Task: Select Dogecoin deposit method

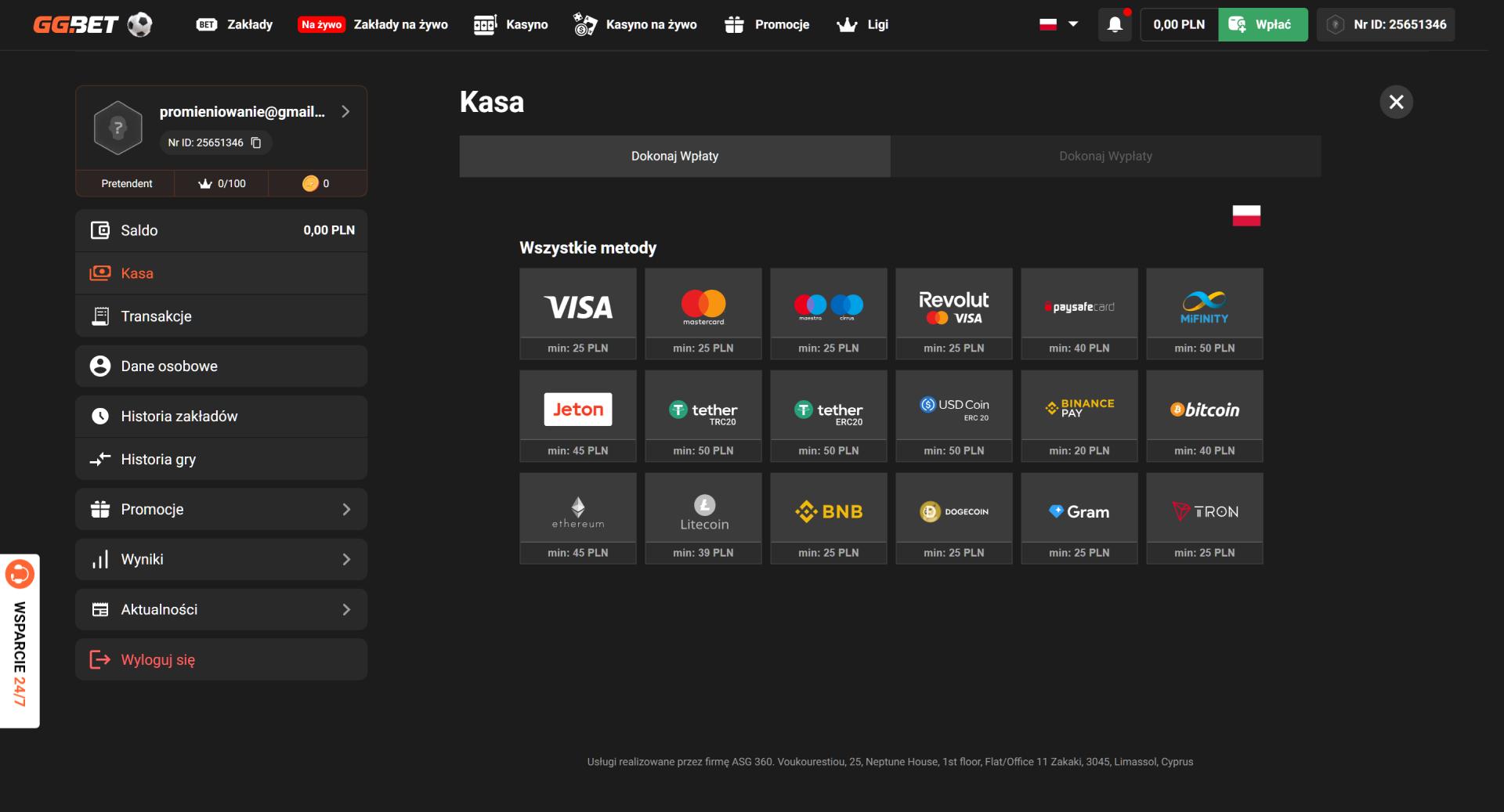Action: (954, 518)
